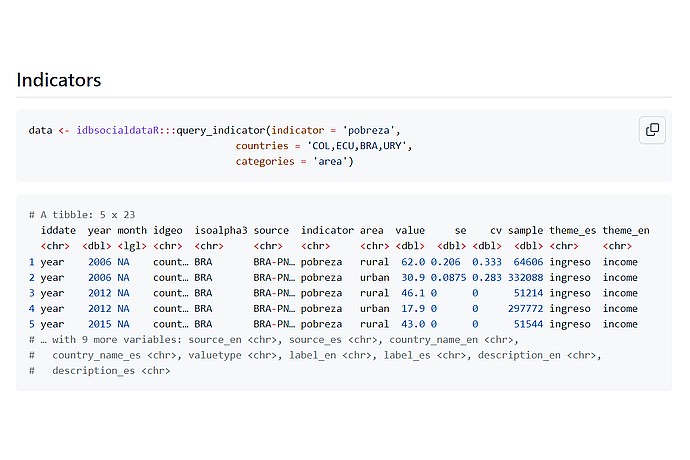This screenshot has height=460, width=690.
Task: Select the query_indicator function name
Action: point(221,130)
